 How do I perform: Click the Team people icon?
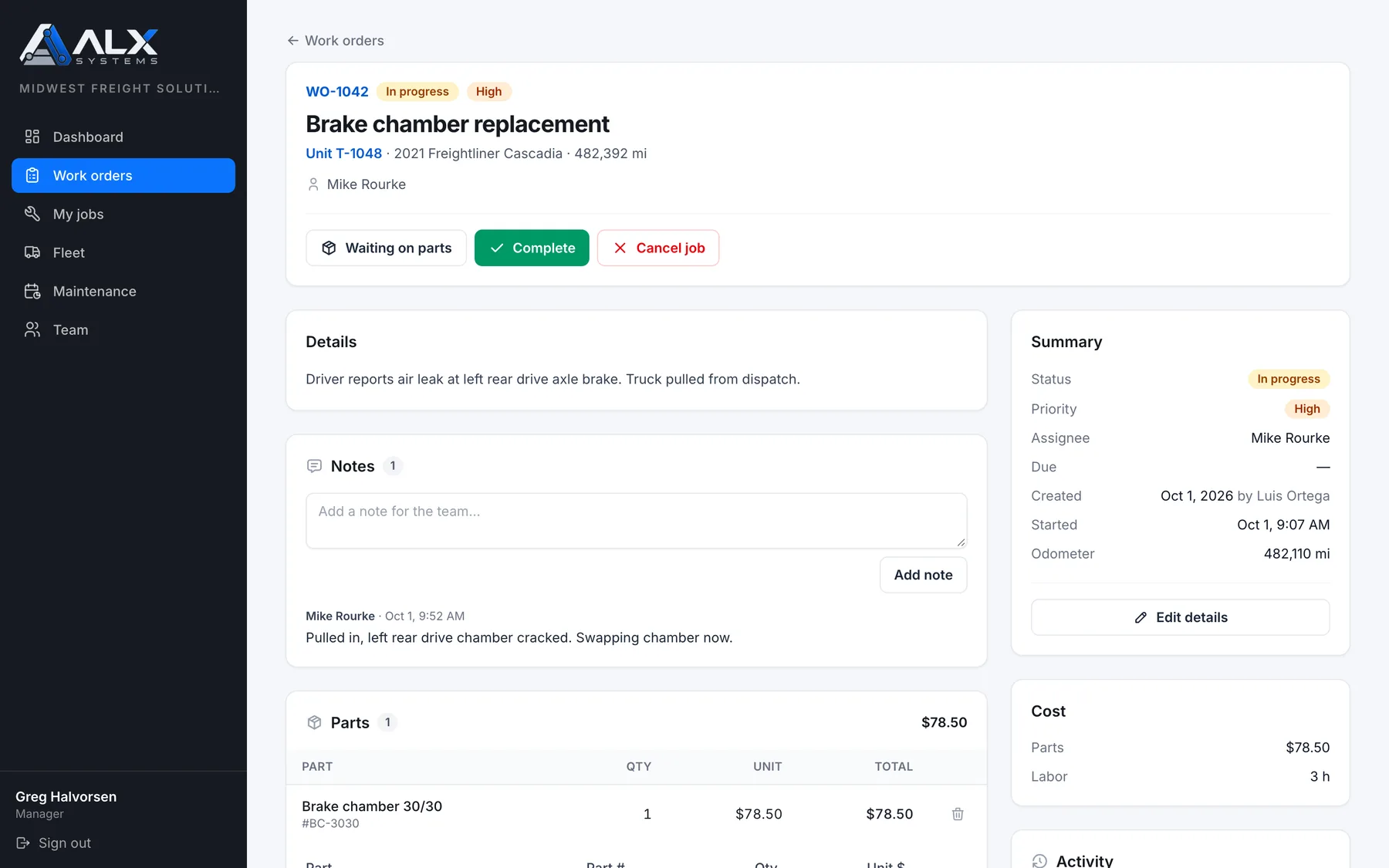[x=32, y=329]
